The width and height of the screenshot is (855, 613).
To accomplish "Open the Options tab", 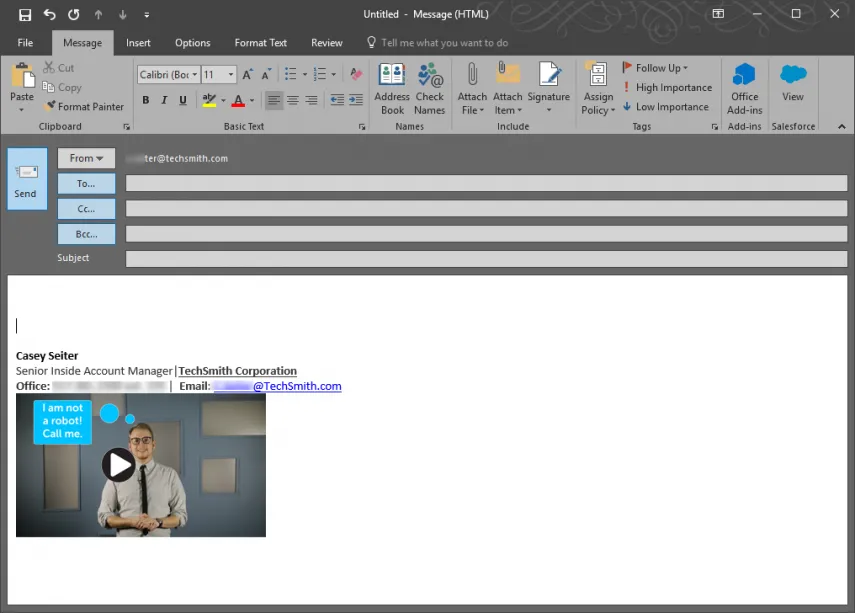I will click(x=192, y=43).
